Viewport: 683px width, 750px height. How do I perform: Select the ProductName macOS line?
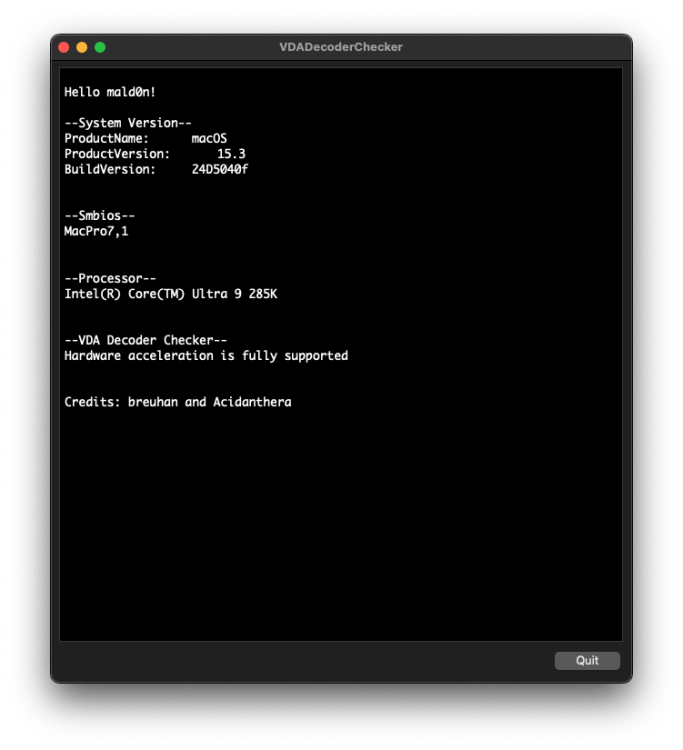click(145, 138)
